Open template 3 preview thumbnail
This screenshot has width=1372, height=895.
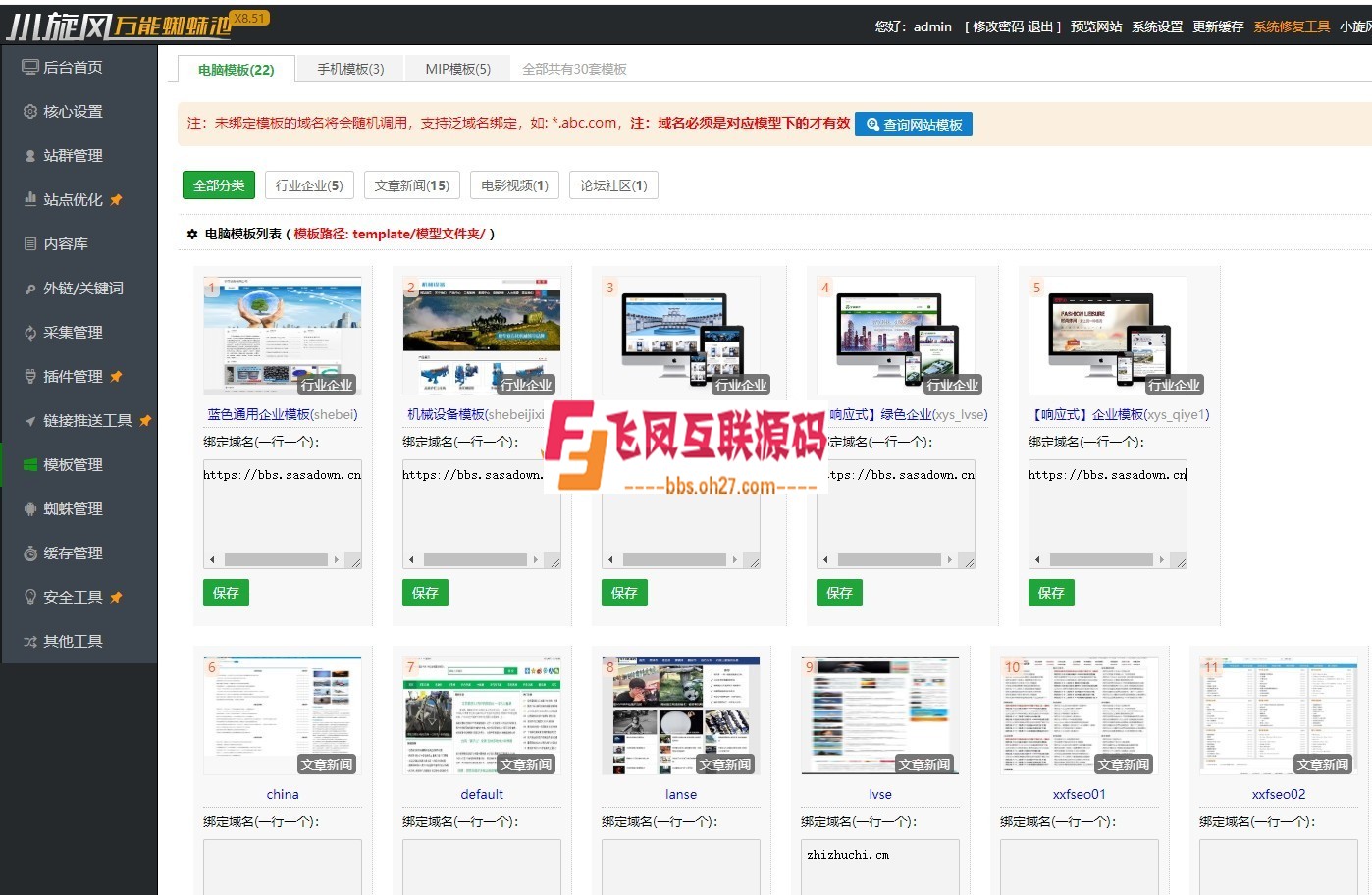pyautogui.click(x=681, y=336)
